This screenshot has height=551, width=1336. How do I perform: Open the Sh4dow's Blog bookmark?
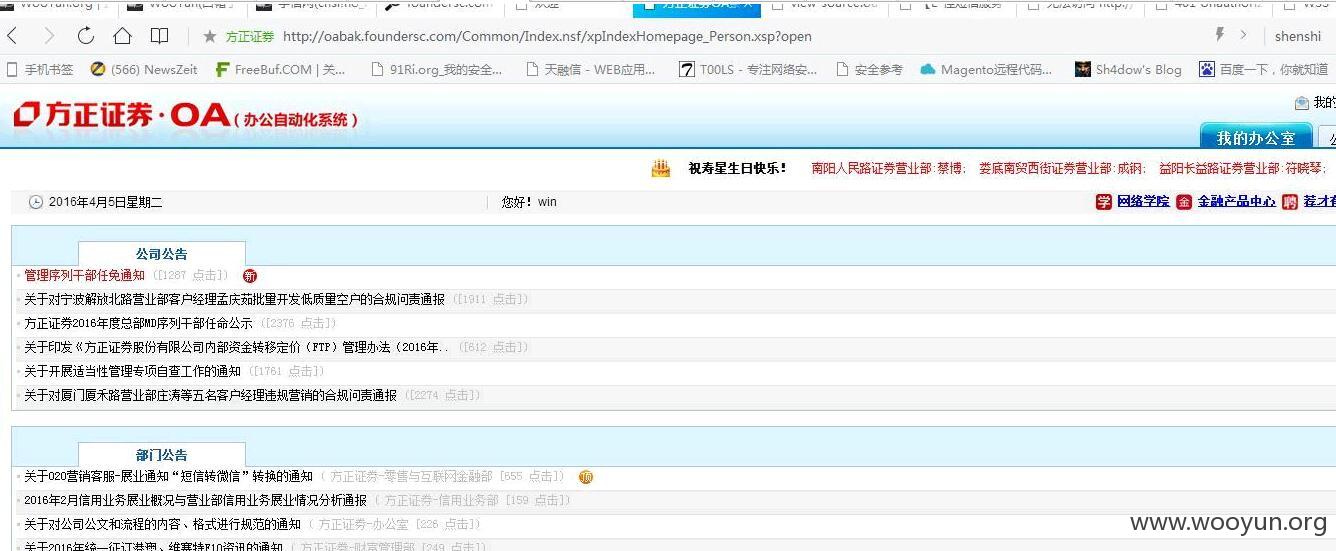[1128, 69]
